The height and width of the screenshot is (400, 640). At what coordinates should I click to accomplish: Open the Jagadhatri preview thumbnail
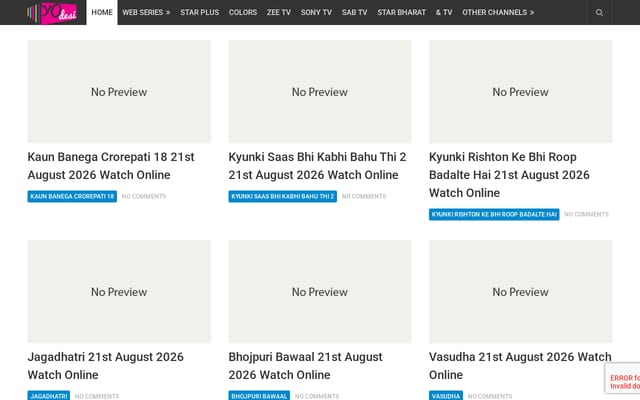coord(119,291)
